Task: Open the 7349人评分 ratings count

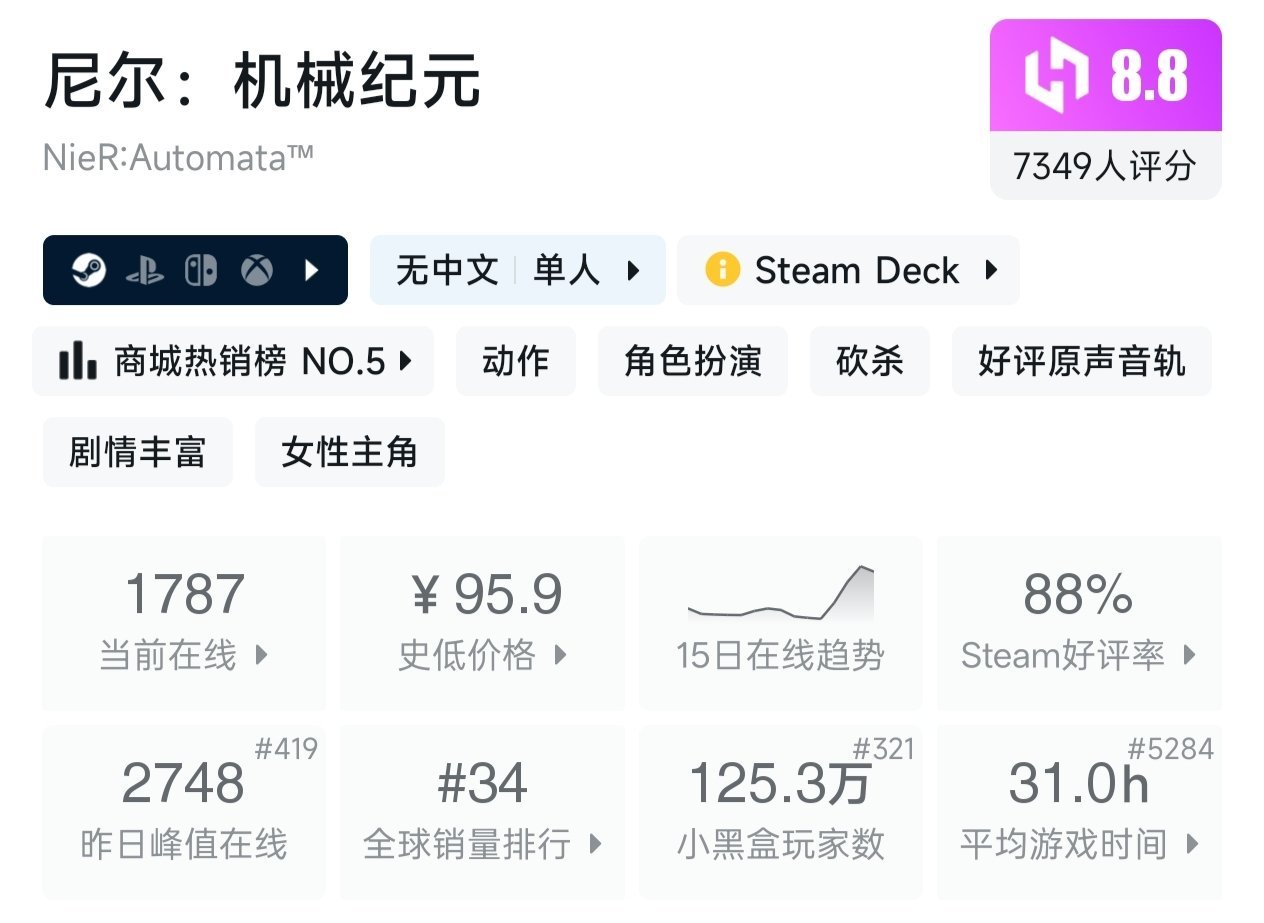Action: [1105, 166]
